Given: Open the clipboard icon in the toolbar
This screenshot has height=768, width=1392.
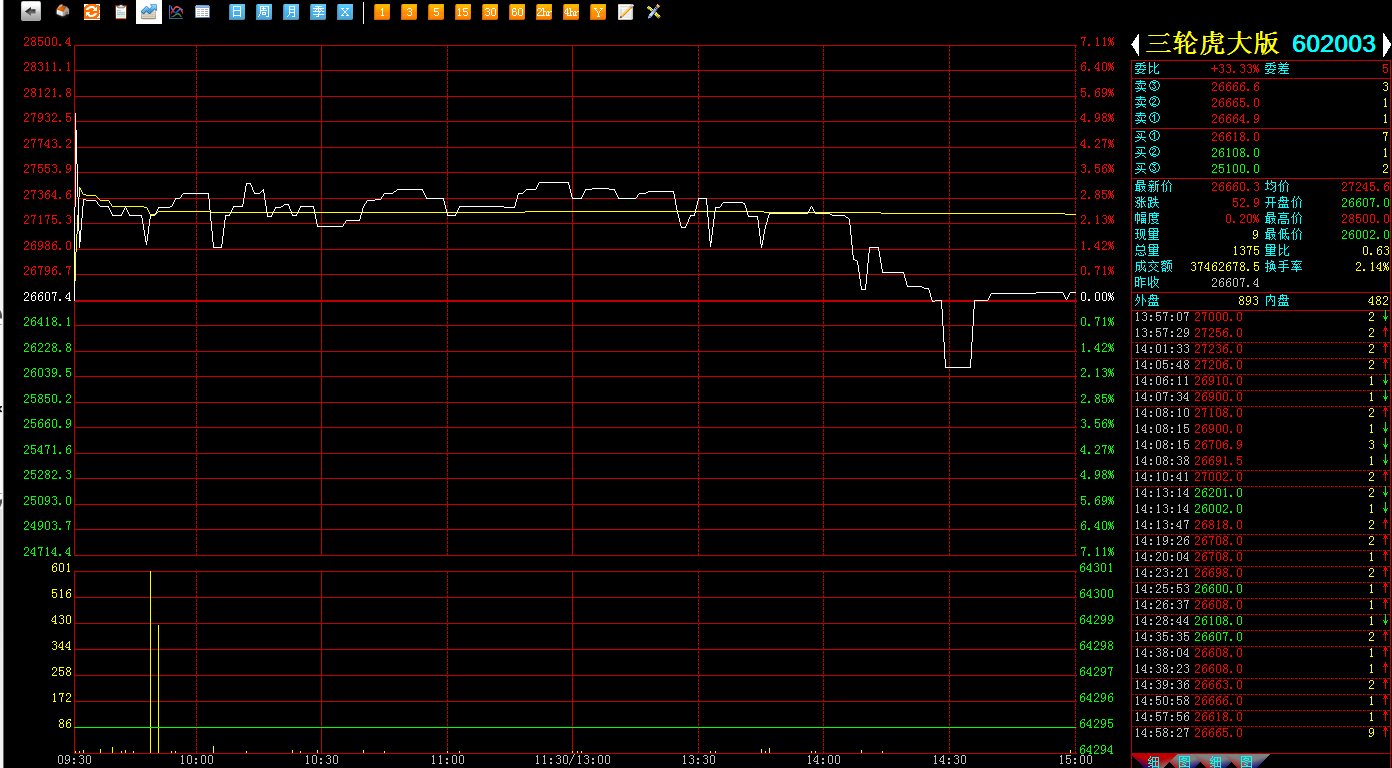Looking at the screenshot, I should click(x=120, y=12).
